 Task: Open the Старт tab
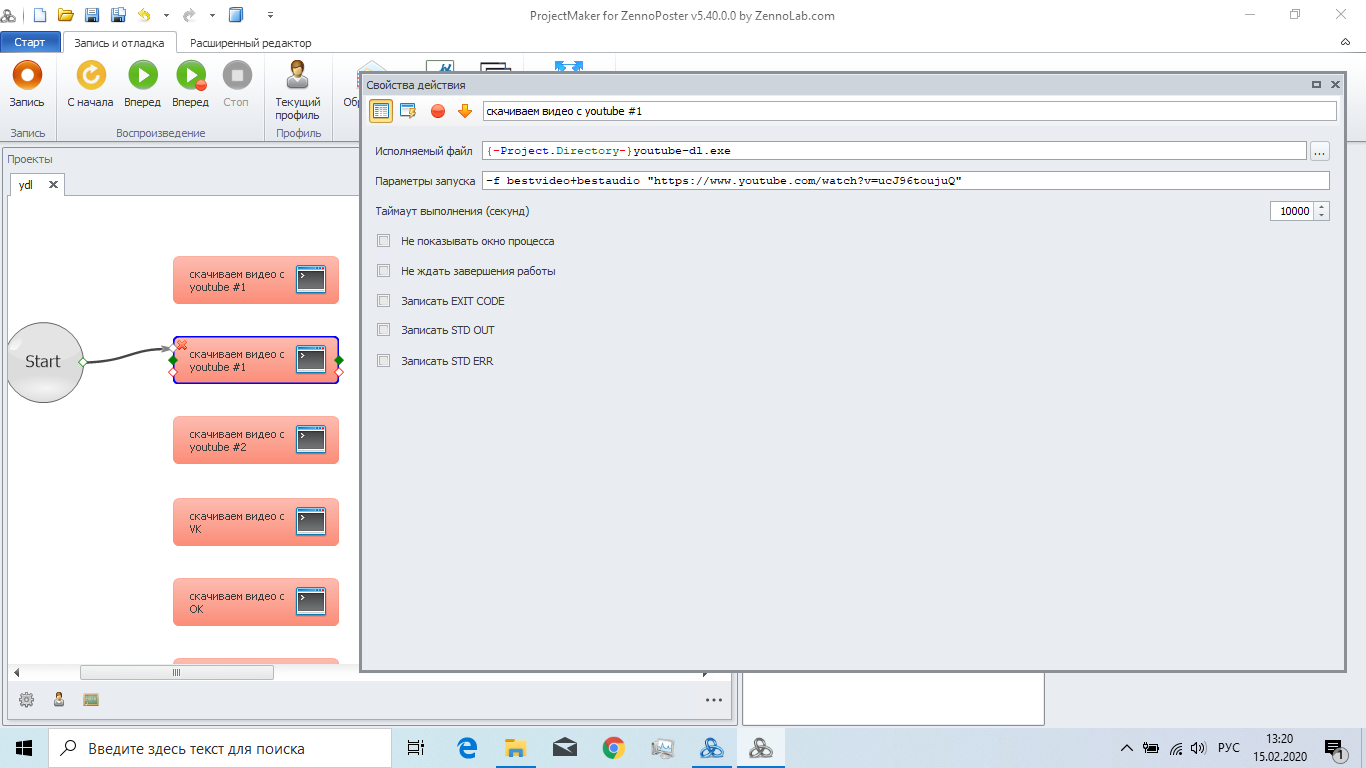click(x=30, y=43)
